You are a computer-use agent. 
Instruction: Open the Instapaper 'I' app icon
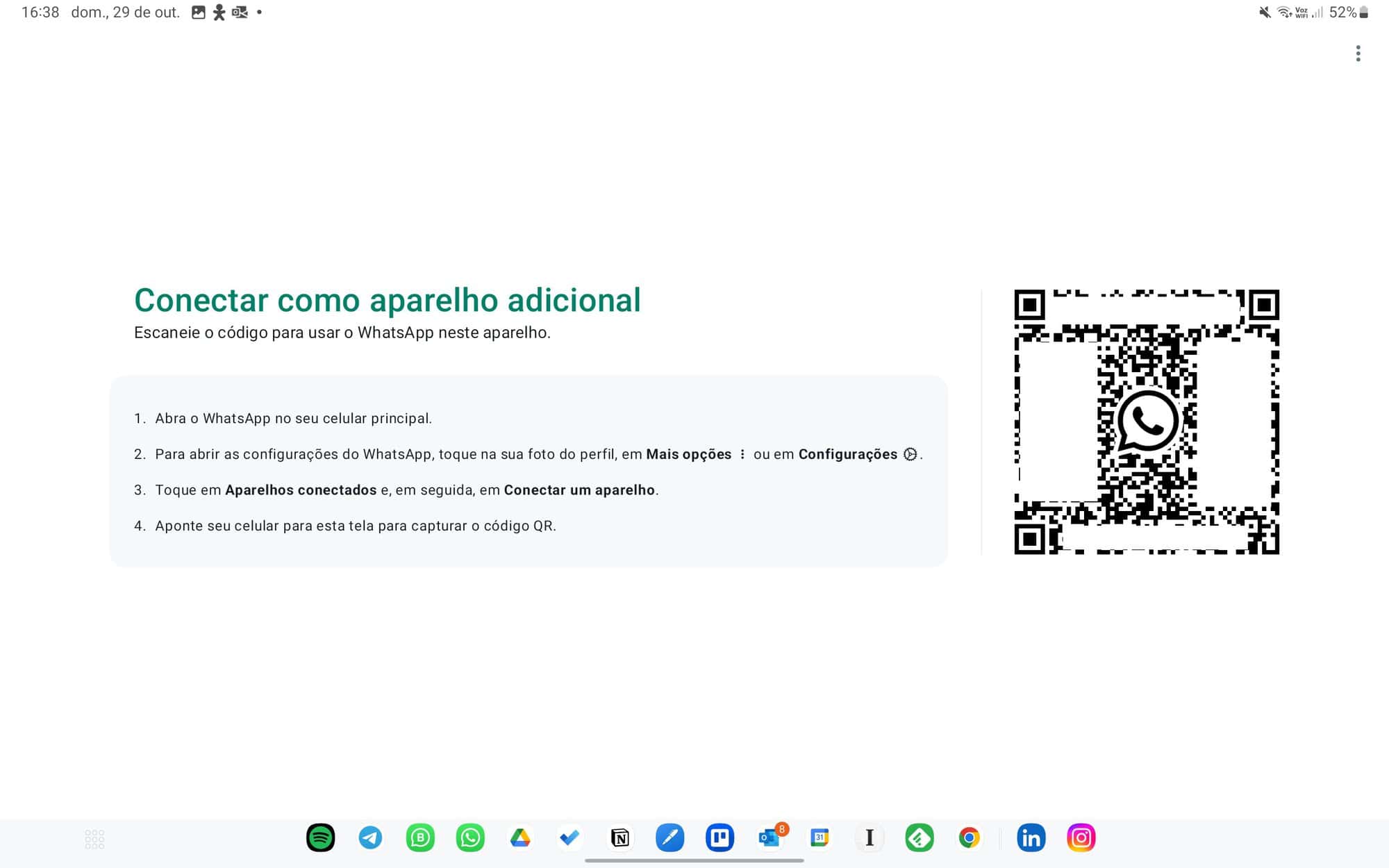pyautogui.click(x=870, y=838)
